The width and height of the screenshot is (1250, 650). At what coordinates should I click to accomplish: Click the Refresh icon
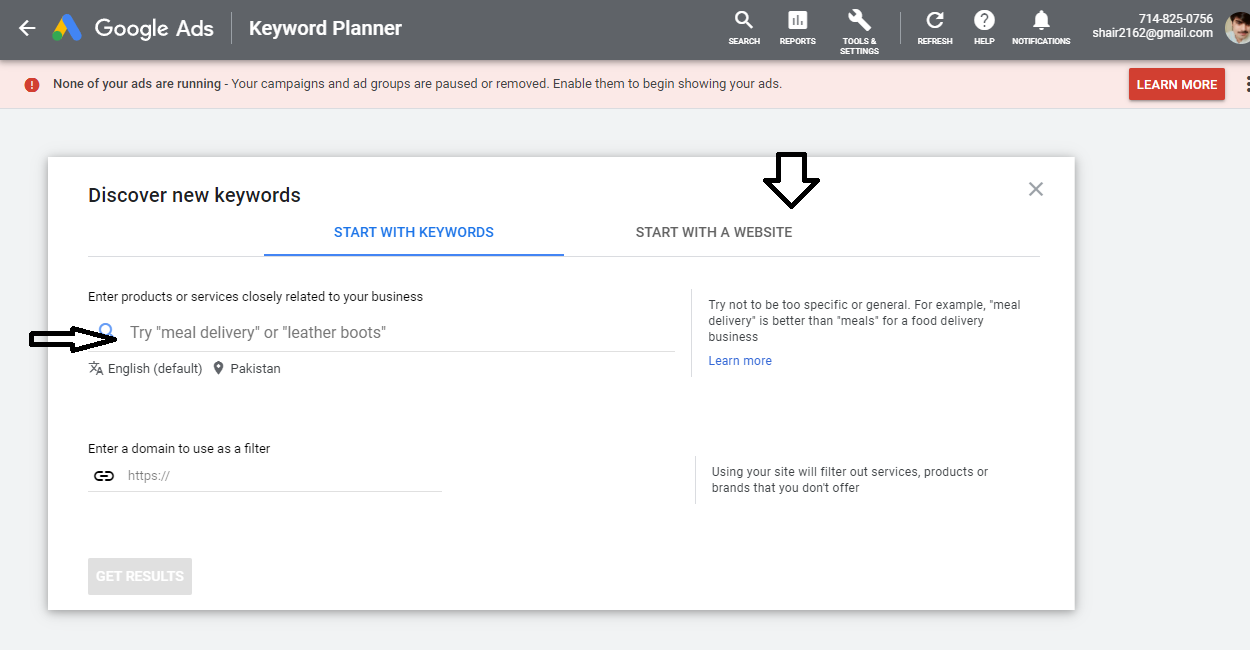[x=935, y=26]
